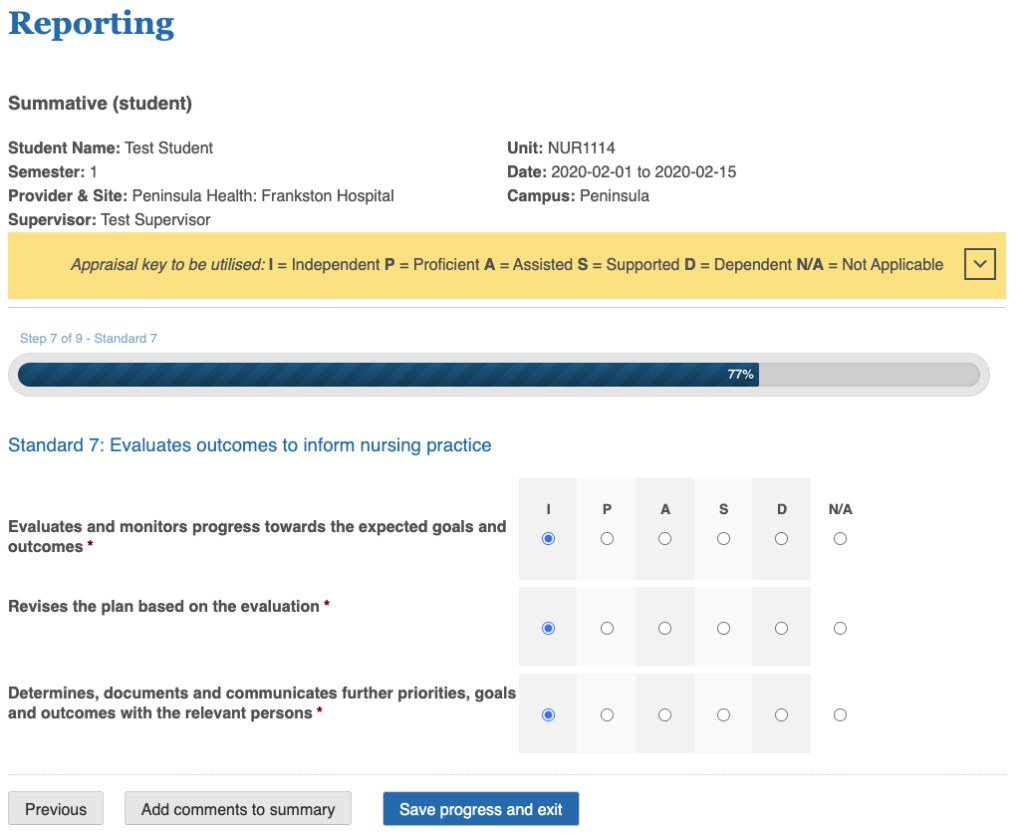Image resolution: width=1024 pixels, height=833 pixels.
Task: Select Assisted for Determines, documents and communicates
Action: coord(665,715)
